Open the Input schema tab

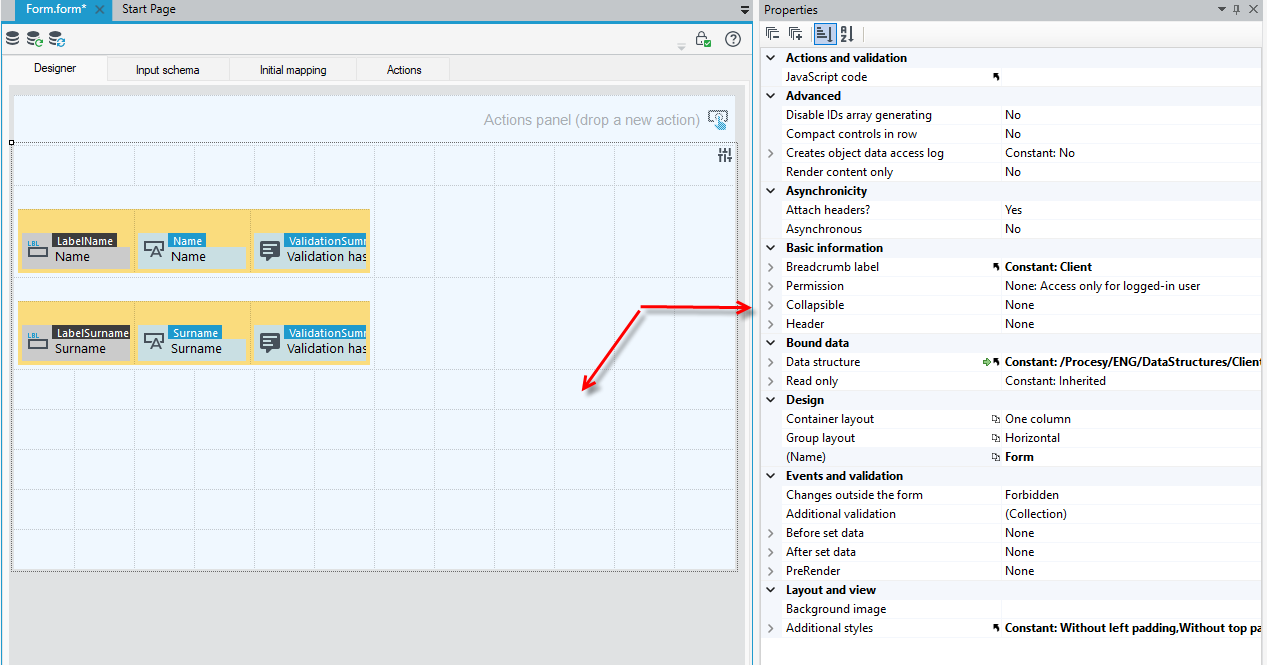(x=168, y=70)
